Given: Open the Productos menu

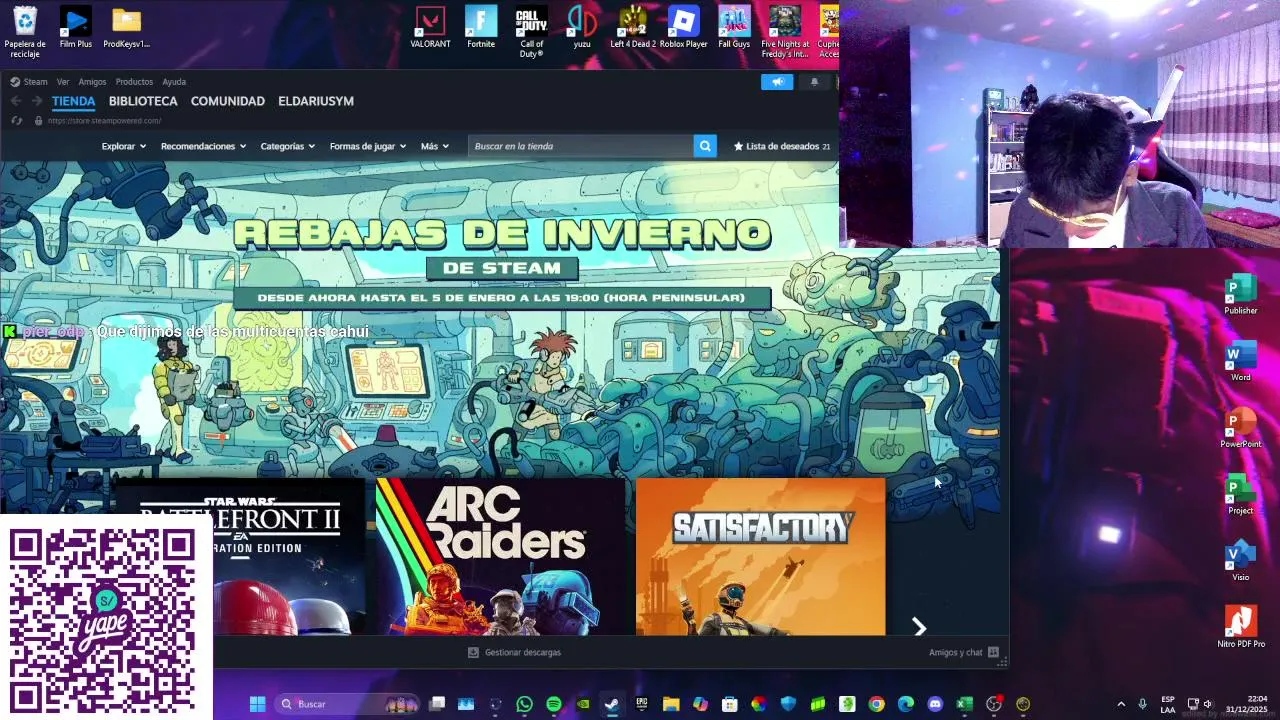Looking at the screenshot, I should pyautogui.click(x=134, y=82).
